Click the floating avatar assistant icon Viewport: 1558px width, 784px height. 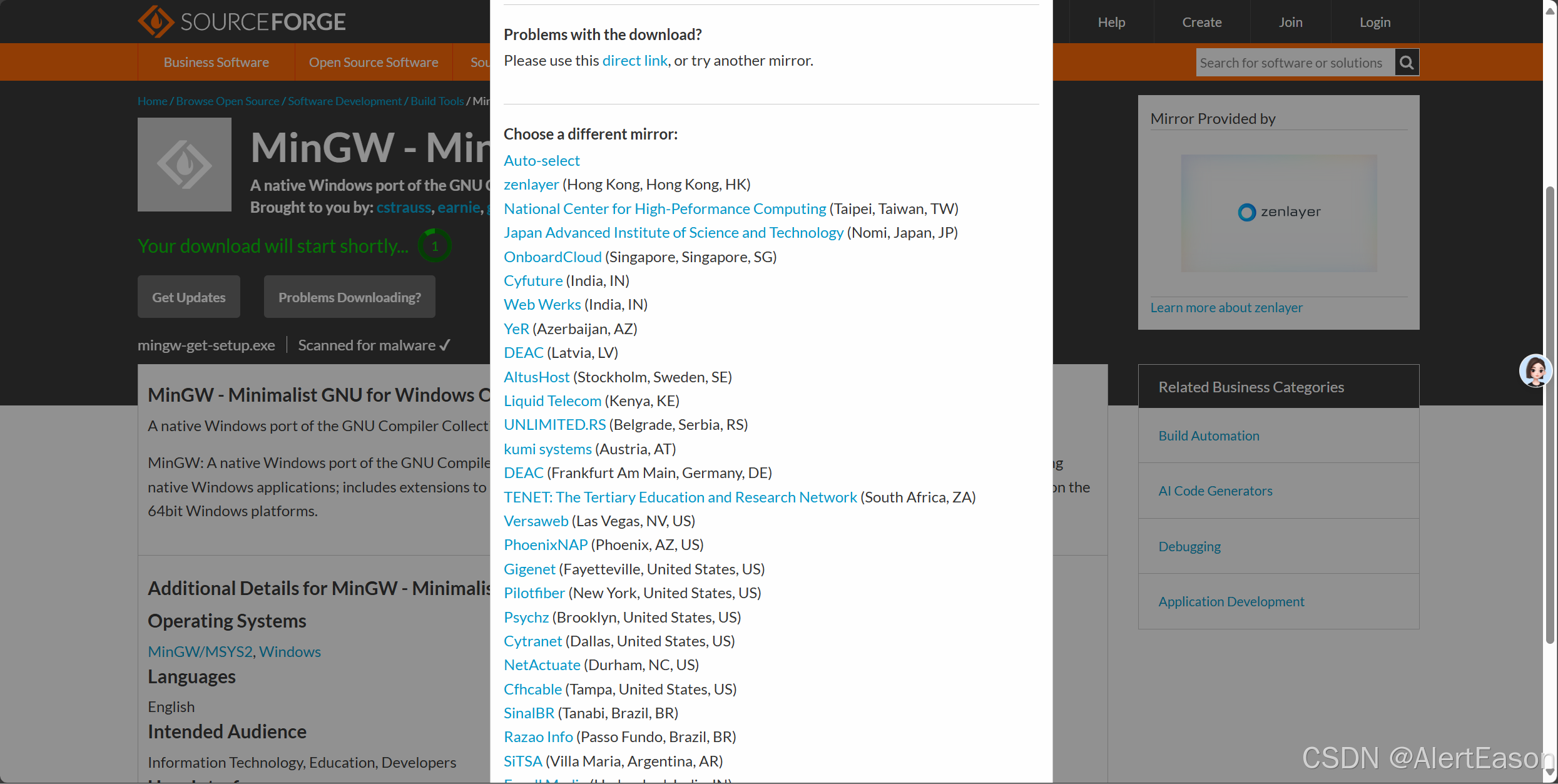coord(1535,370)
